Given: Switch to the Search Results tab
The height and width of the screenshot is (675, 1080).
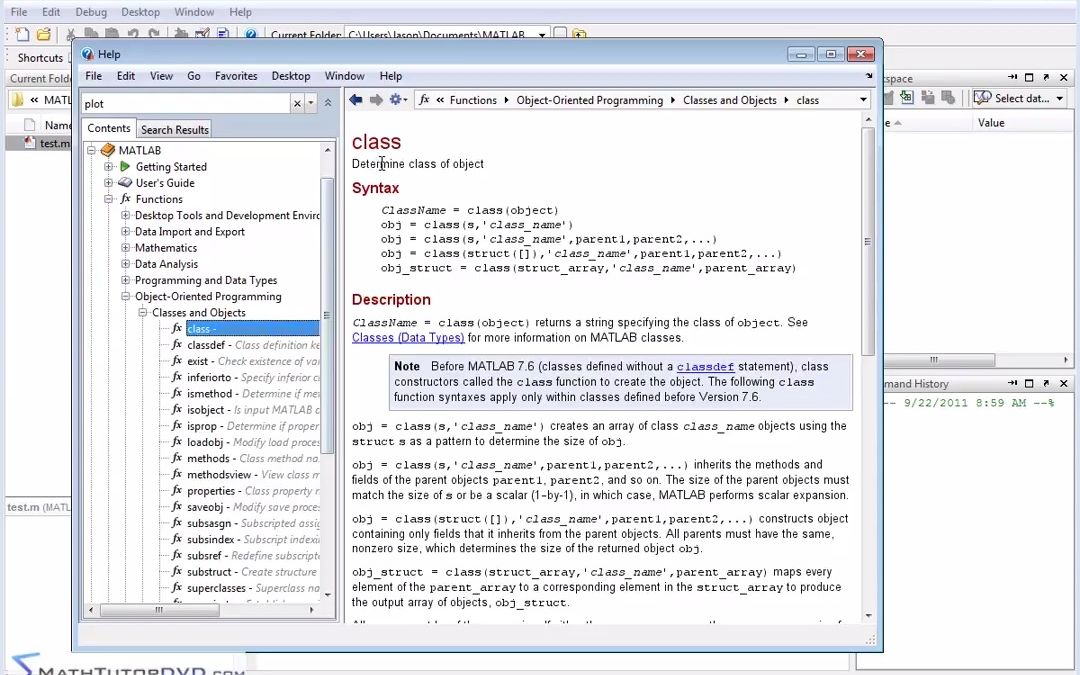Looking at the screenshot, I should pos(174,129).
